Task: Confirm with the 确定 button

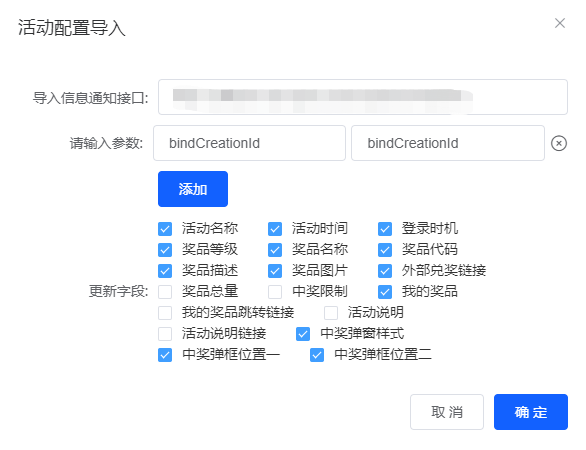Action: (531, 412)
